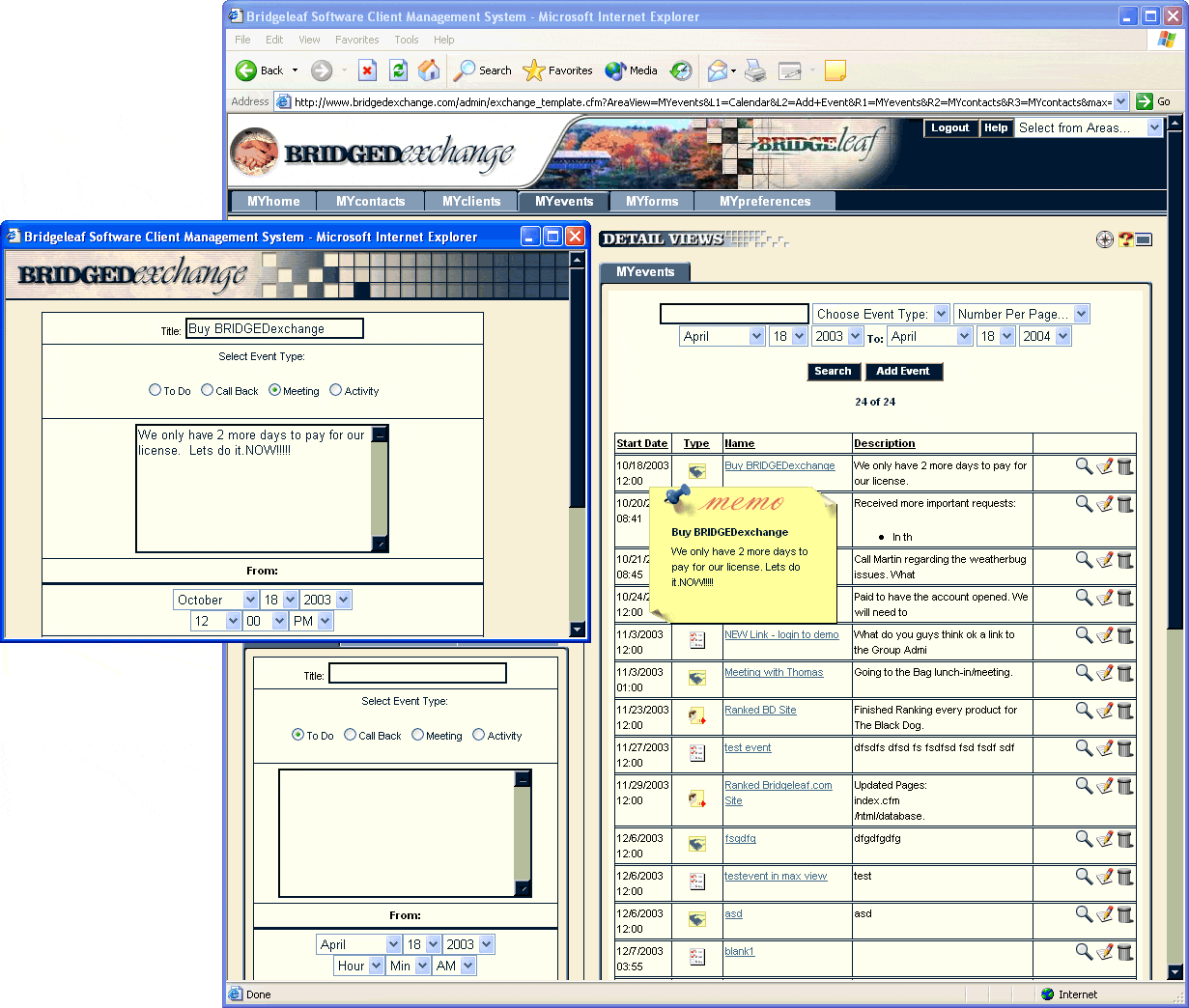
Task: Open the 2003 start year search dropdown
Action: pos(837,336)
